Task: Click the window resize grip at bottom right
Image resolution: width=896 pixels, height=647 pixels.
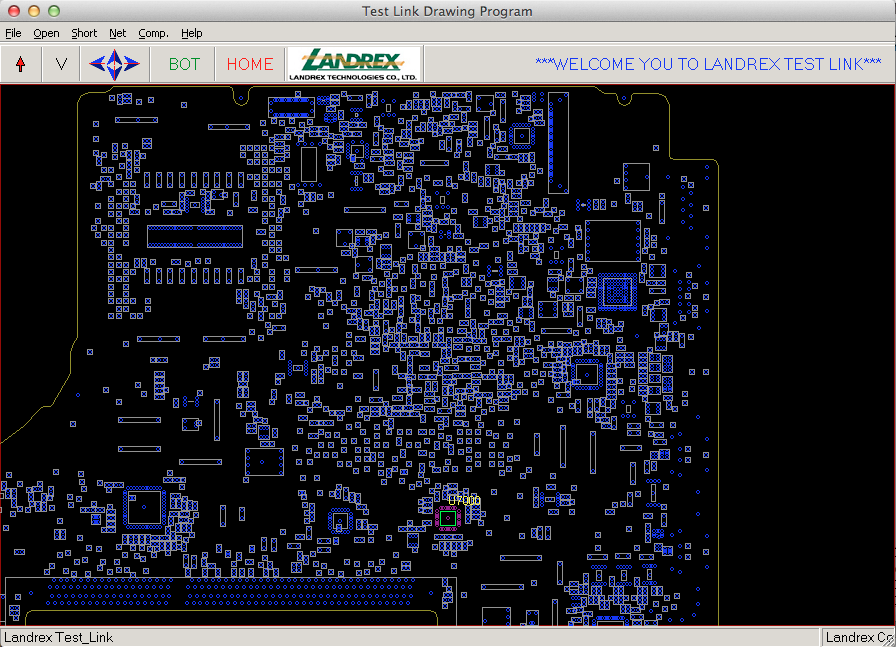Action: 890,641
